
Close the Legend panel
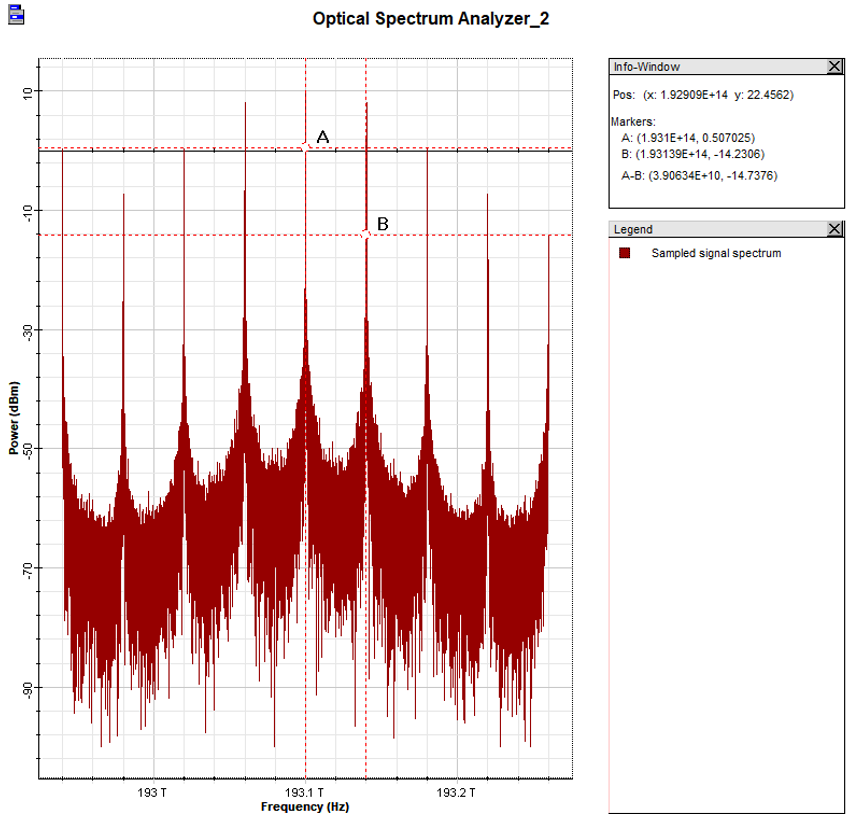click(x=835, y=230)
